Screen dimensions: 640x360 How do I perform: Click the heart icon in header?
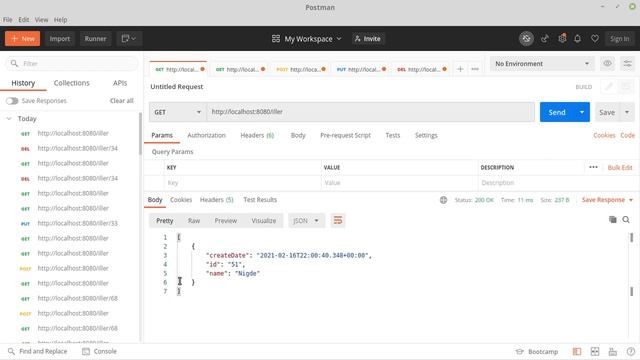point(595,39)
